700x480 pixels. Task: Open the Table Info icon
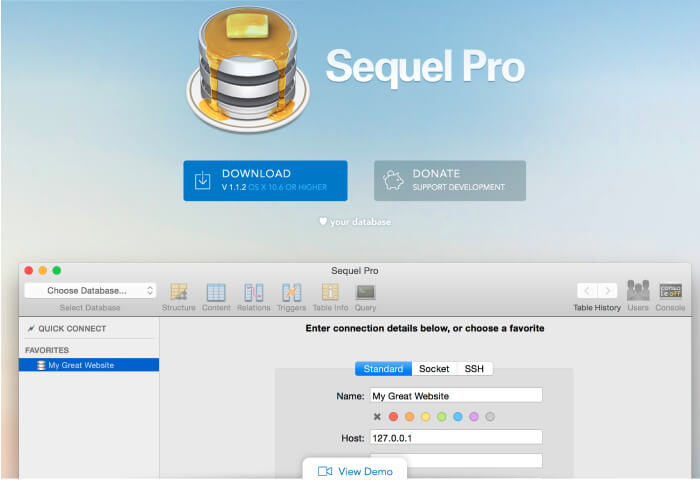[330, 292]
